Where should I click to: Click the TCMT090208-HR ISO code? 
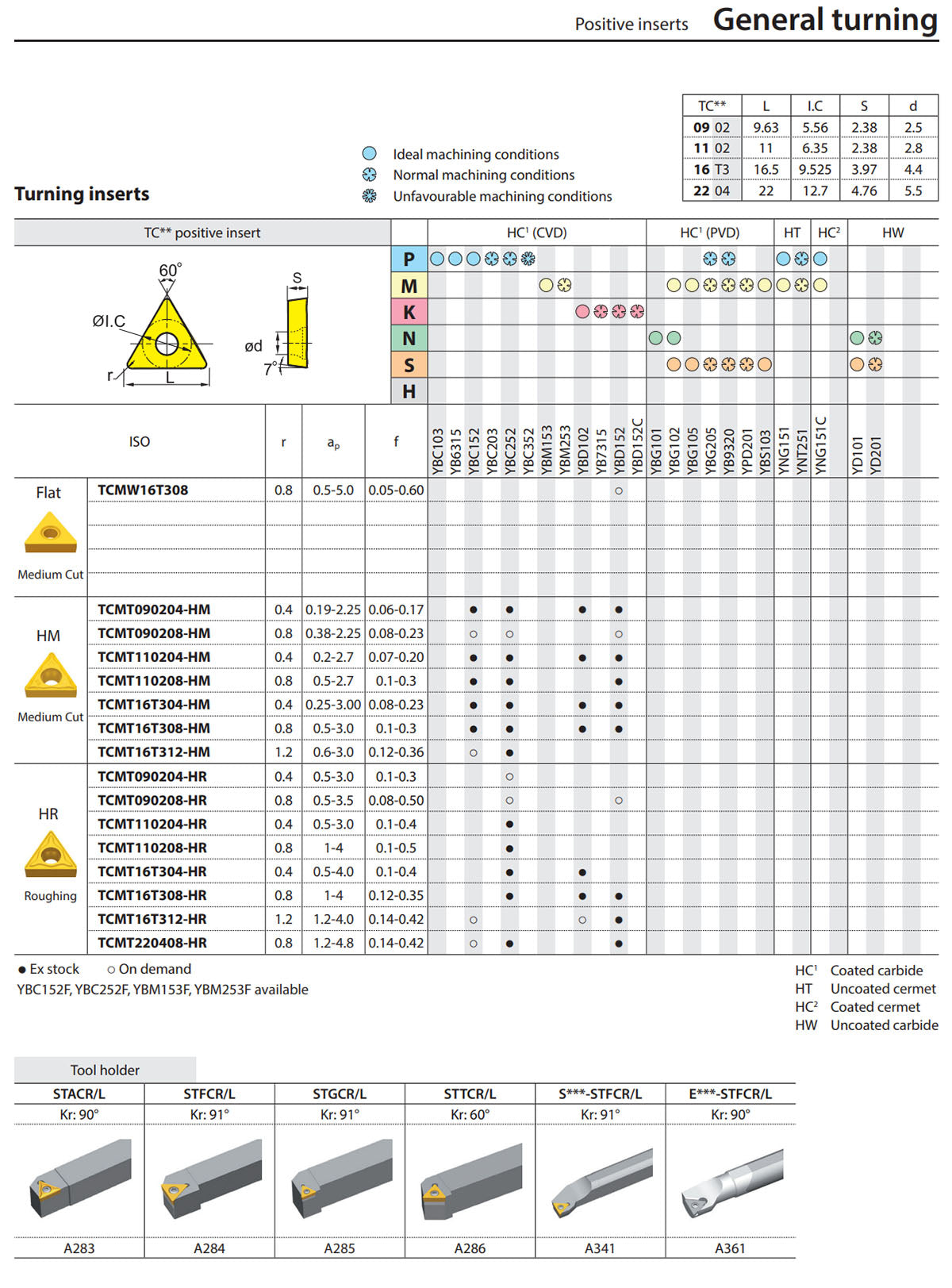(152, 800)
